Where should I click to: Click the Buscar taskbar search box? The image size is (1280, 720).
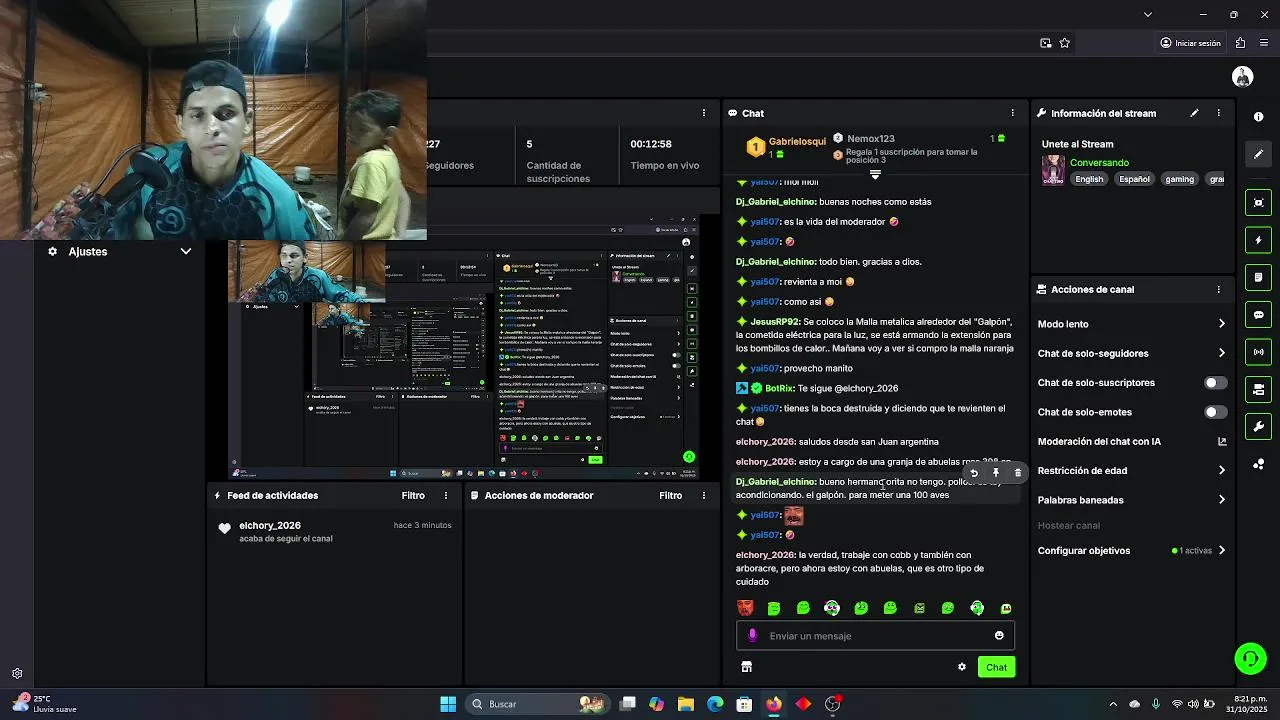point(540,704)
